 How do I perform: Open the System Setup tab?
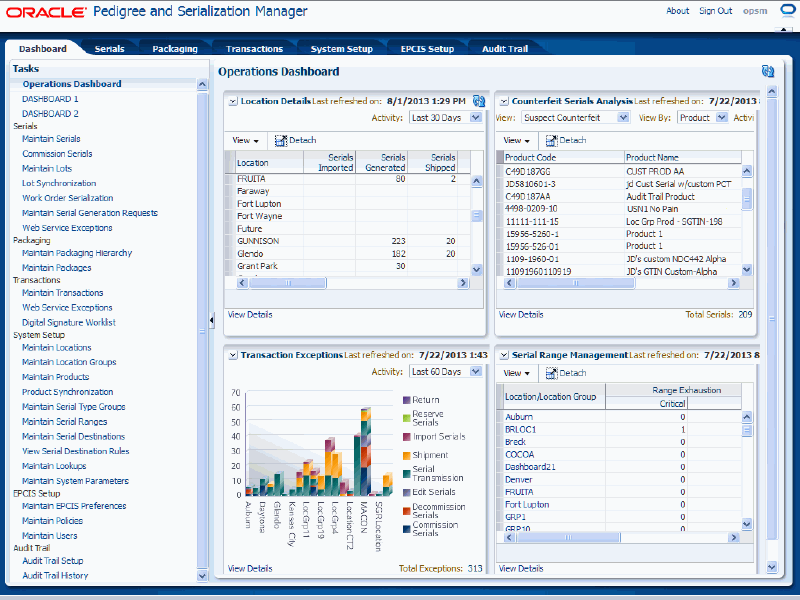tap(341, 49)
